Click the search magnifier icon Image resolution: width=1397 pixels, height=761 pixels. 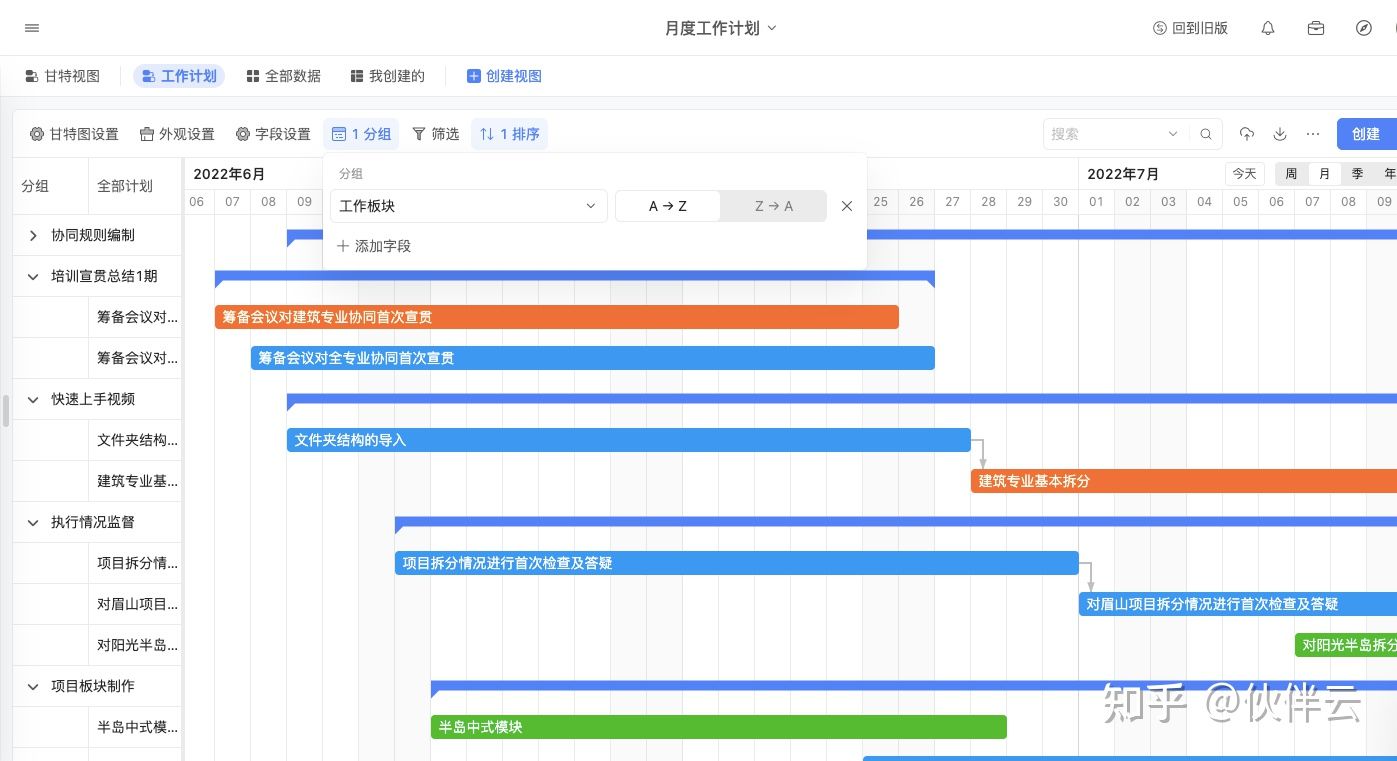click(1206, 134)
